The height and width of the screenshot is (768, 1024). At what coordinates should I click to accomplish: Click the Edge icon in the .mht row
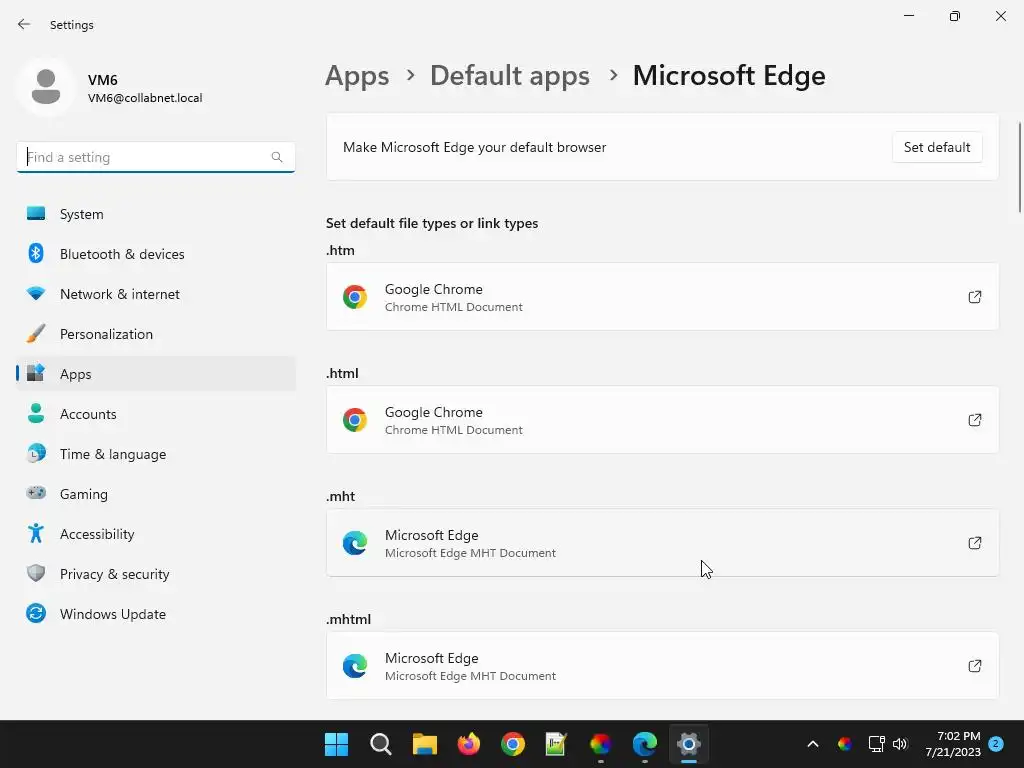click(355, 543)
